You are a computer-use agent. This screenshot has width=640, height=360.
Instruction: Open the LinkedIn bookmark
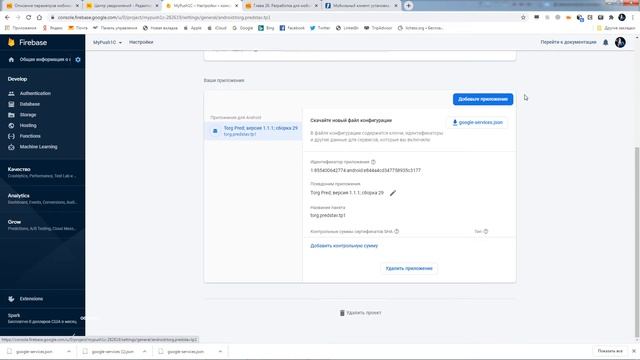(x=347, y=28)
